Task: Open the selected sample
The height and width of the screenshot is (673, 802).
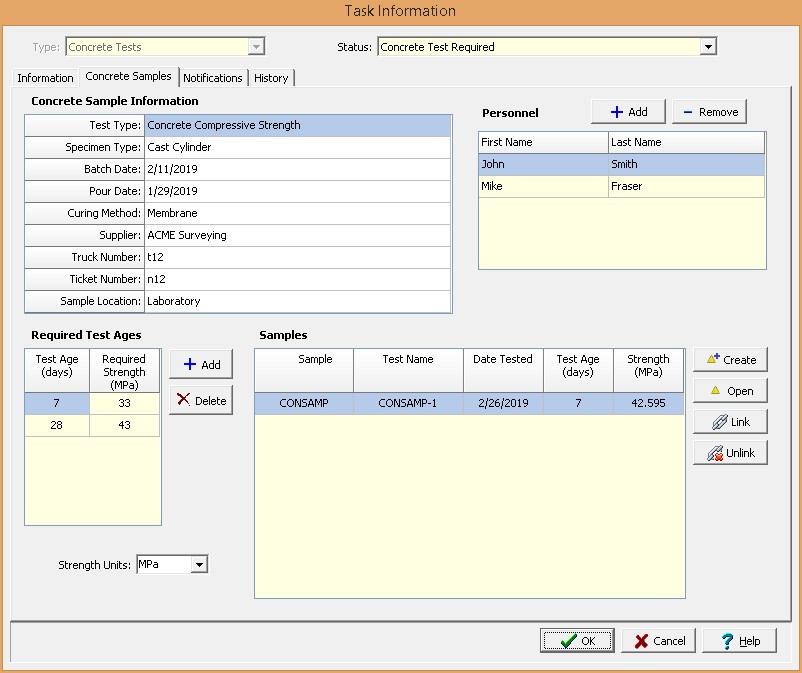Action: coord(730,391)
